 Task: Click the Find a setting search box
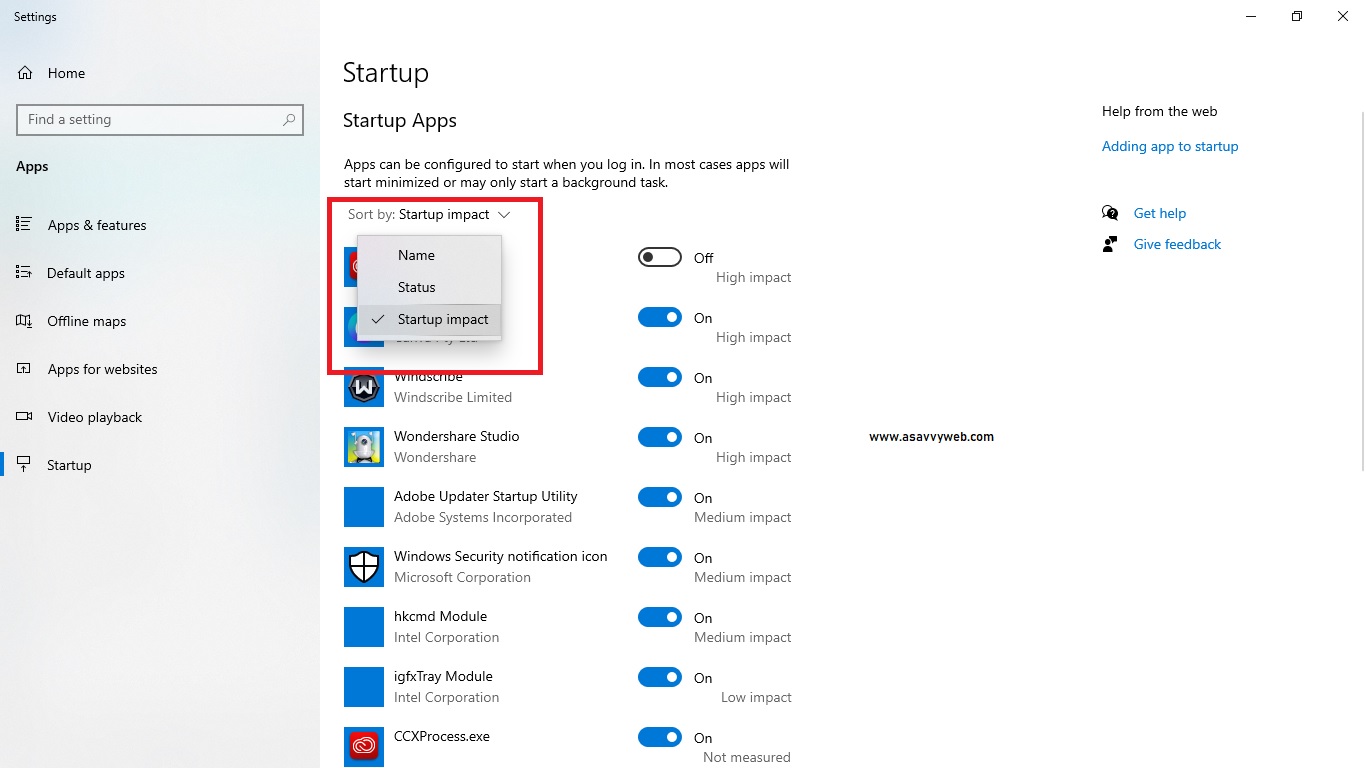[150, 119]
